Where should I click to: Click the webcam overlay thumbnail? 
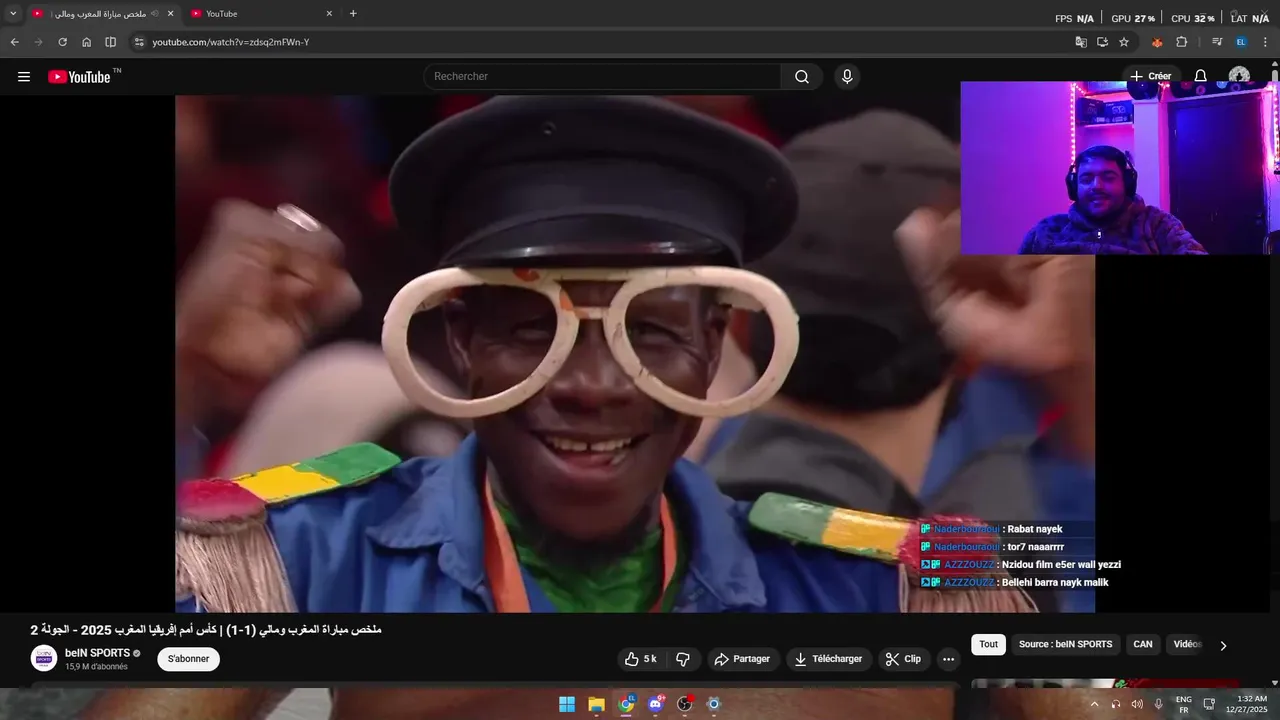[x=1119, y=168]
